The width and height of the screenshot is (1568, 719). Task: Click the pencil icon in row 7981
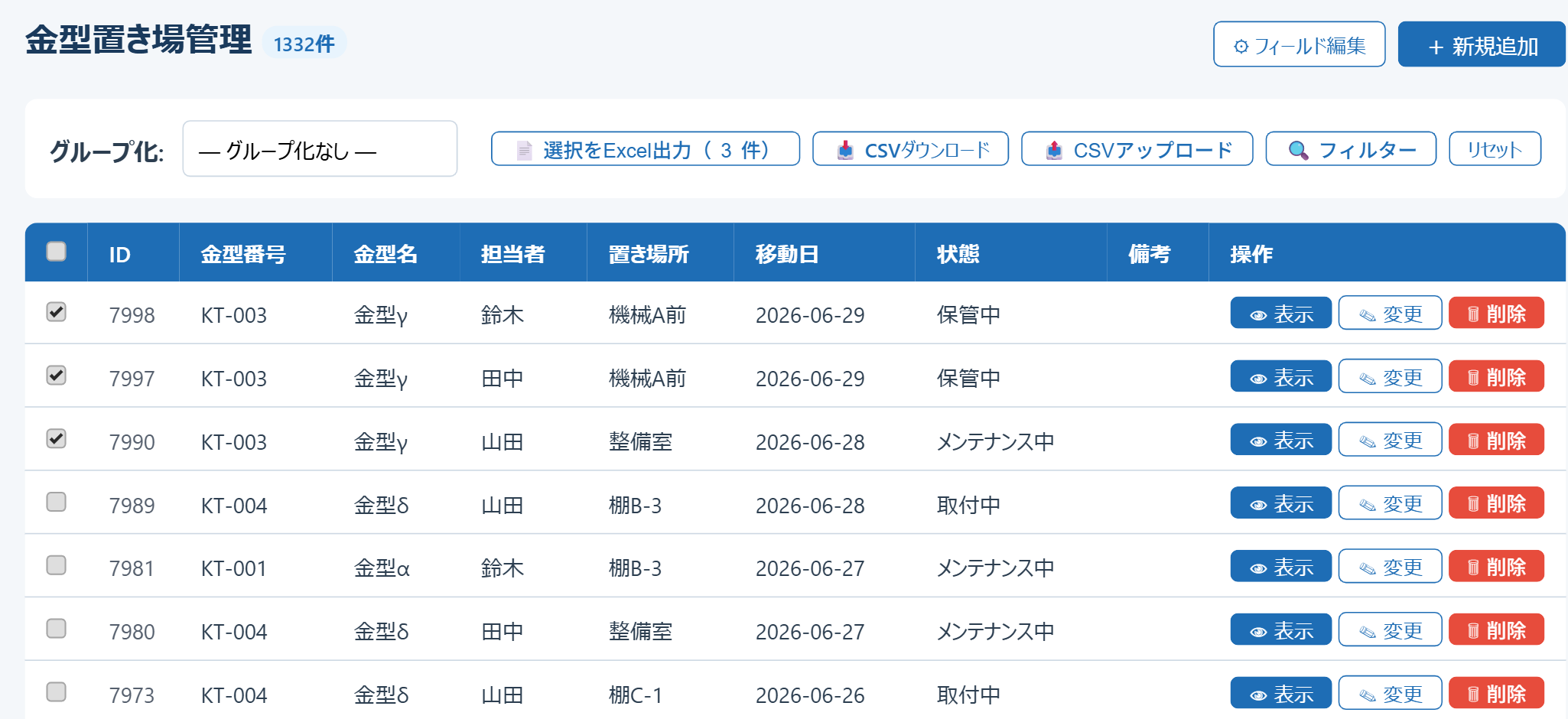(1368, 568)
